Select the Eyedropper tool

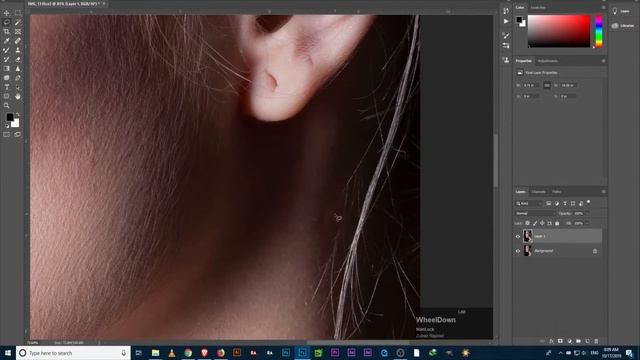[7, 41]
